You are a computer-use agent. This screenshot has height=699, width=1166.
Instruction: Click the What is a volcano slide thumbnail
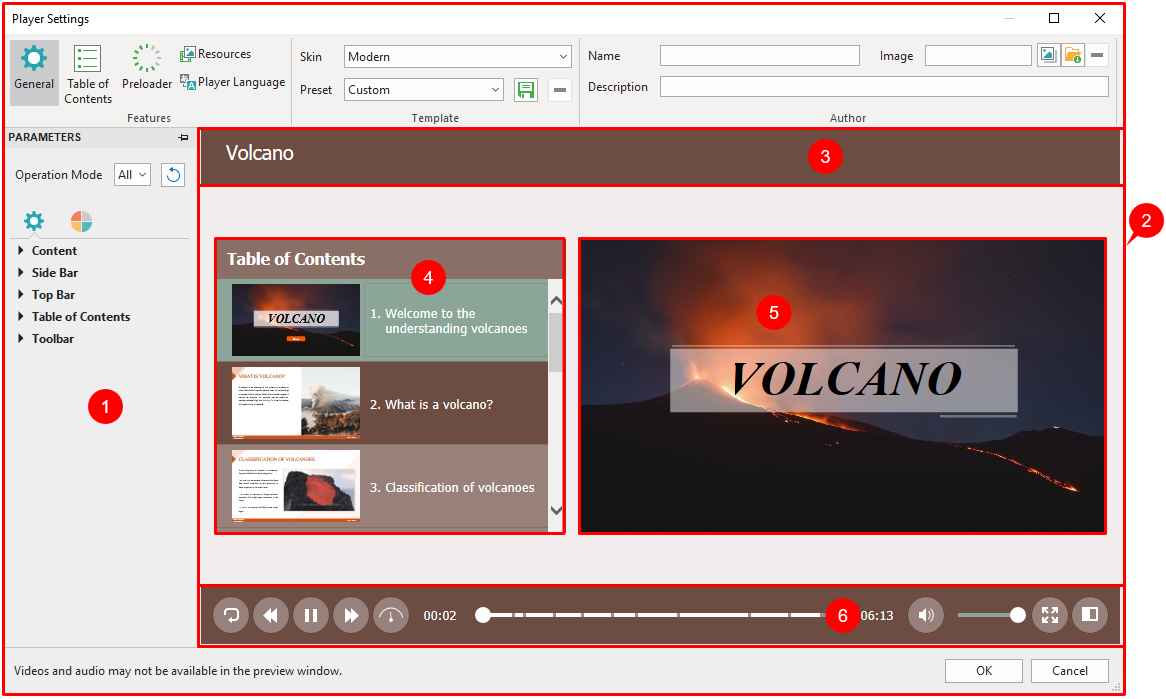(x=296, y=403)
